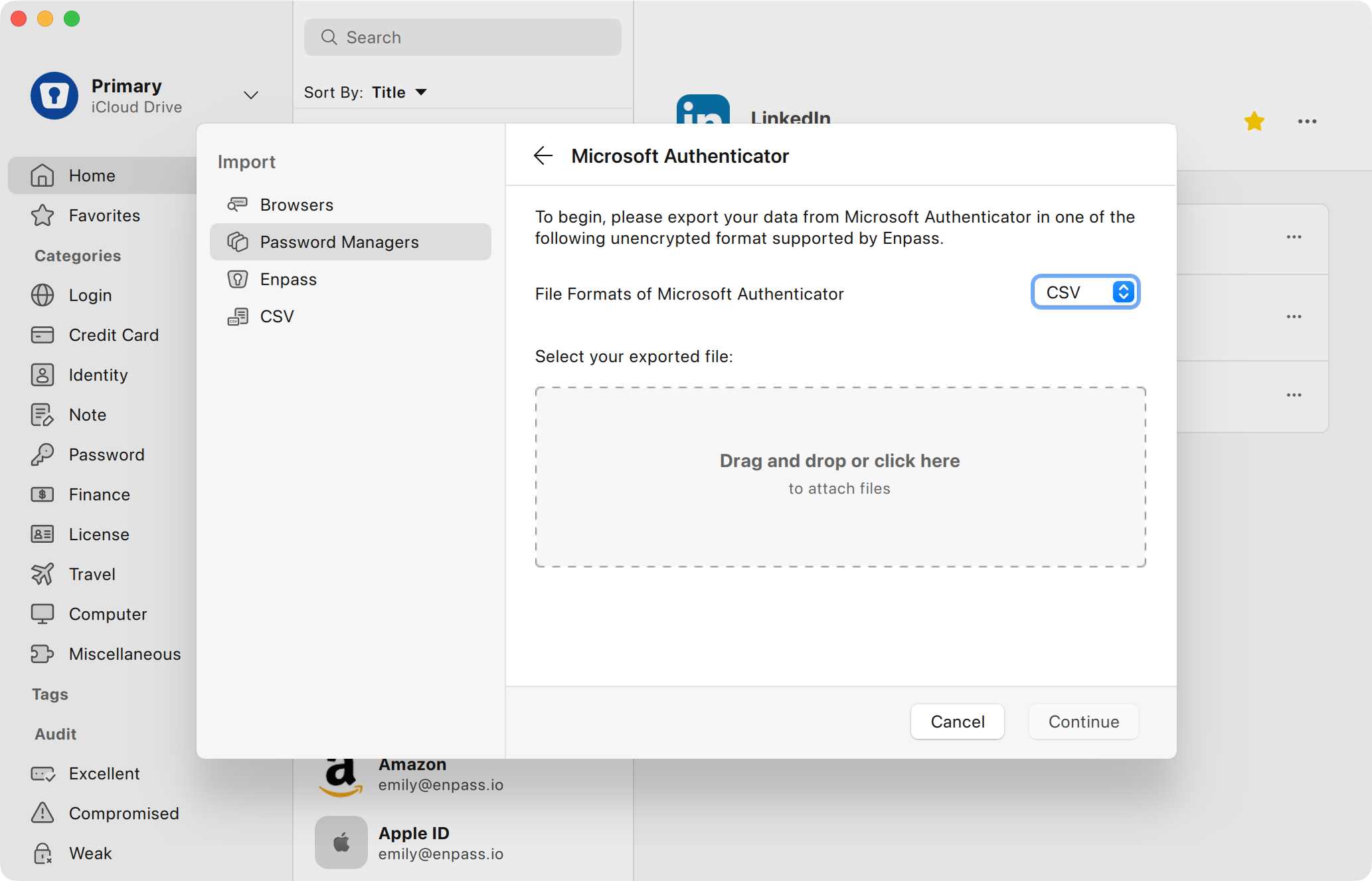Close the Enpass window

(19, 19)
